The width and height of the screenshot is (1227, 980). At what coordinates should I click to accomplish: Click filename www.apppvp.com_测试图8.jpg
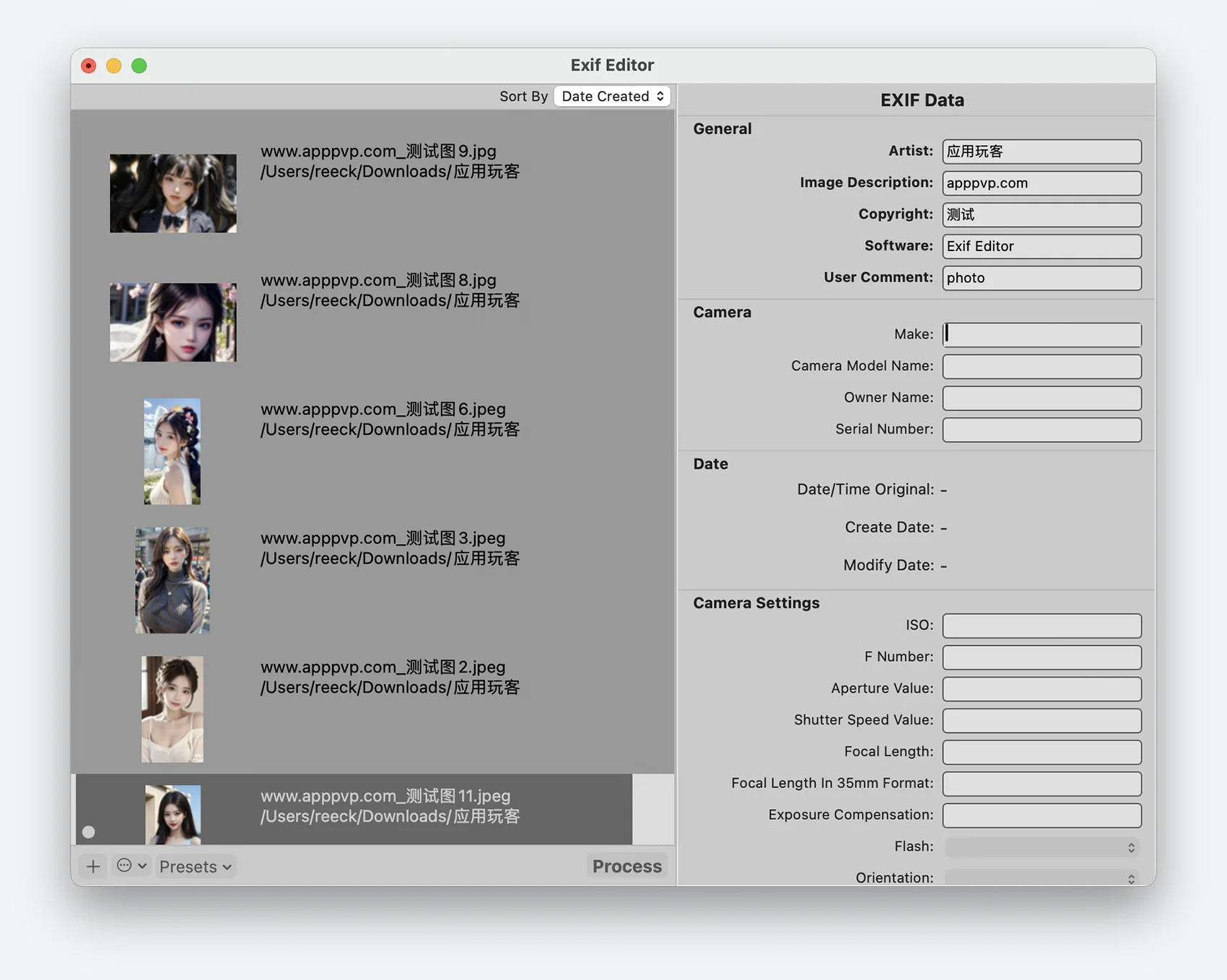click(378, 280)
